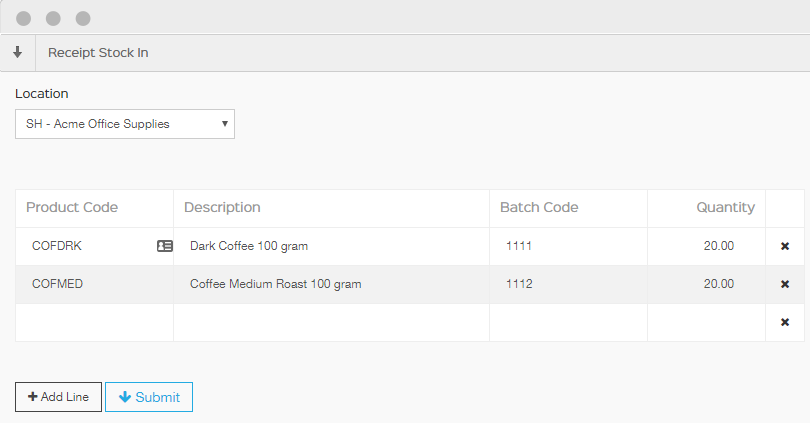Submit the stock receipt
Image resolution: width=810 pixels, height=423 pixels.
click(149, 397)
